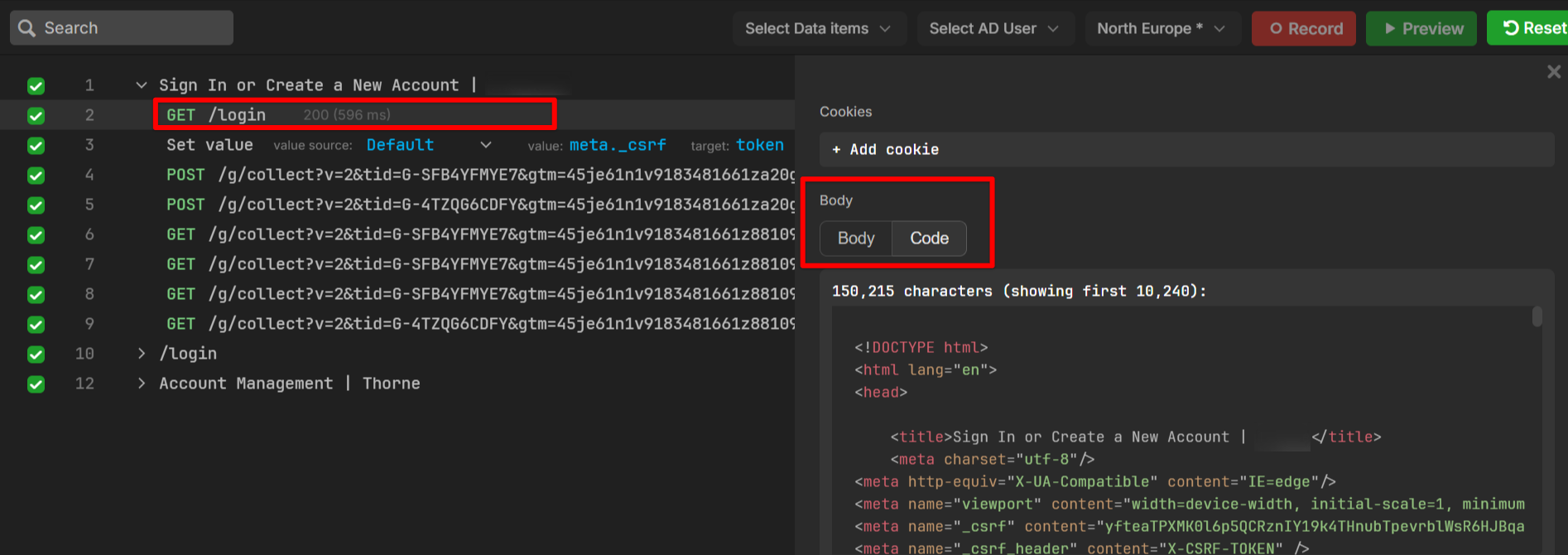1568x555 pixels.
Task: Open the North Europe region dropdown
Action: pyautogui.click(x=1161, y=28)
